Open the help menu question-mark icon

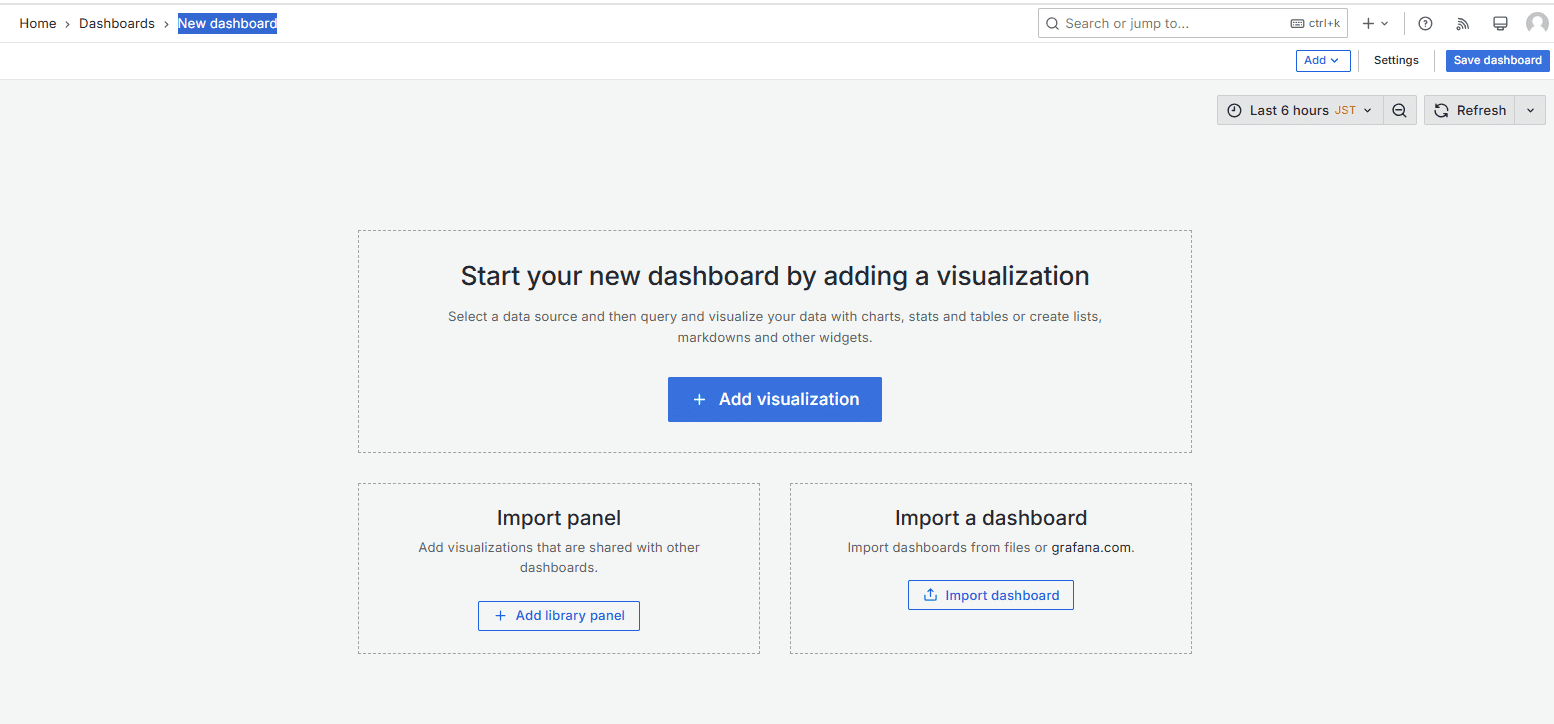pyautogui.click(x=1425, y=24)
